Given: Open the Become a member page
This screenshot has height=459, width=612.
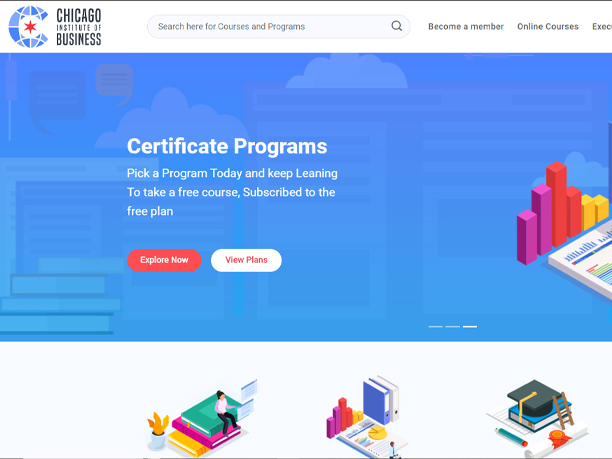Looking at the screenshot, I should click(466, 27).
